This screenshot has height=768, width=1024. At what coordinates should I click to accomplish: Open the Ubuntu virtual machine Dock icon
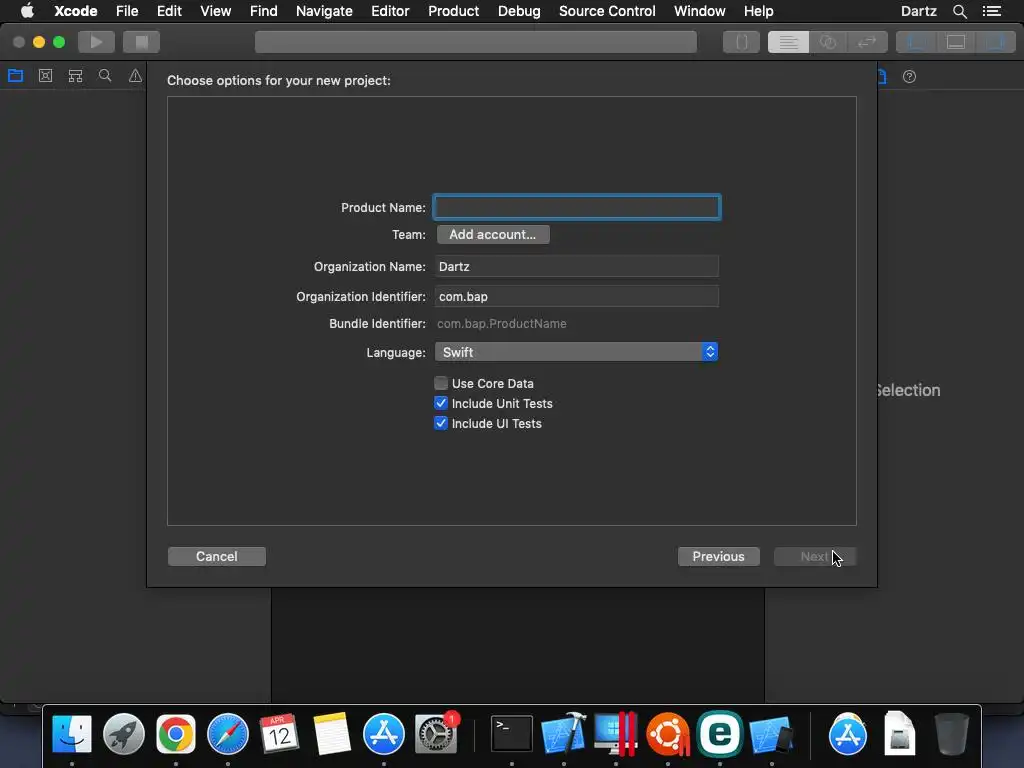tap(667, 734)
